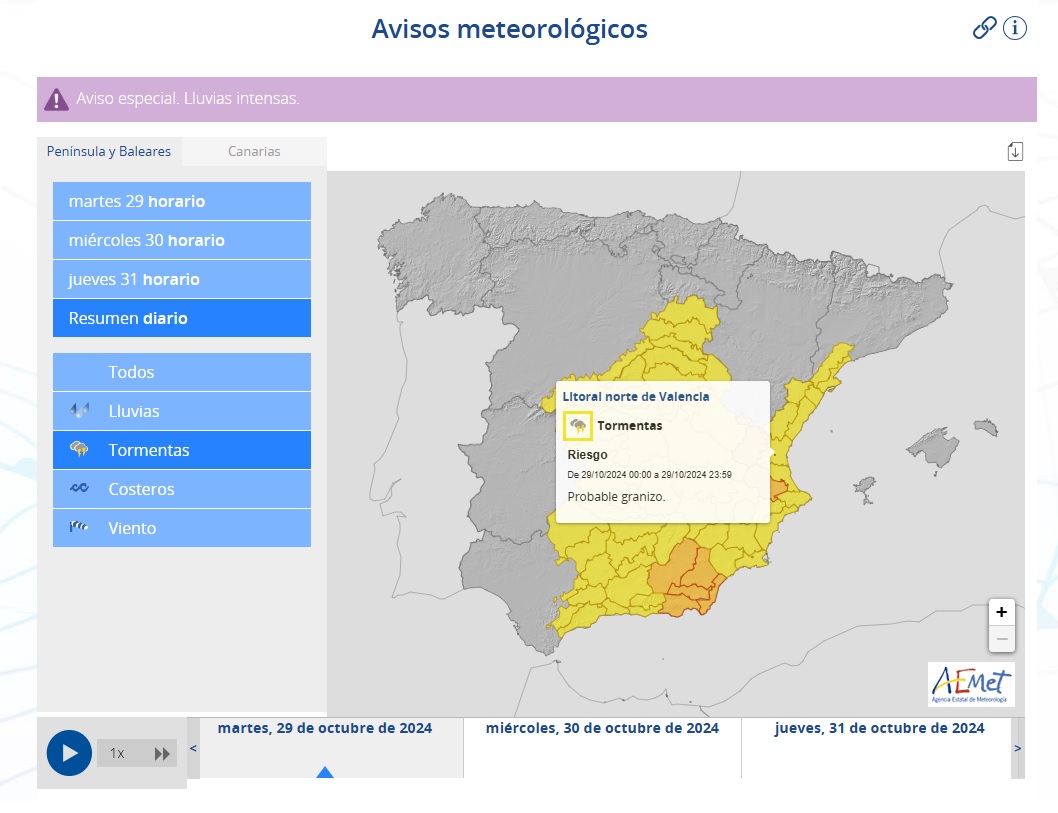Zoom in on the map

click(x=1001, y=611)
